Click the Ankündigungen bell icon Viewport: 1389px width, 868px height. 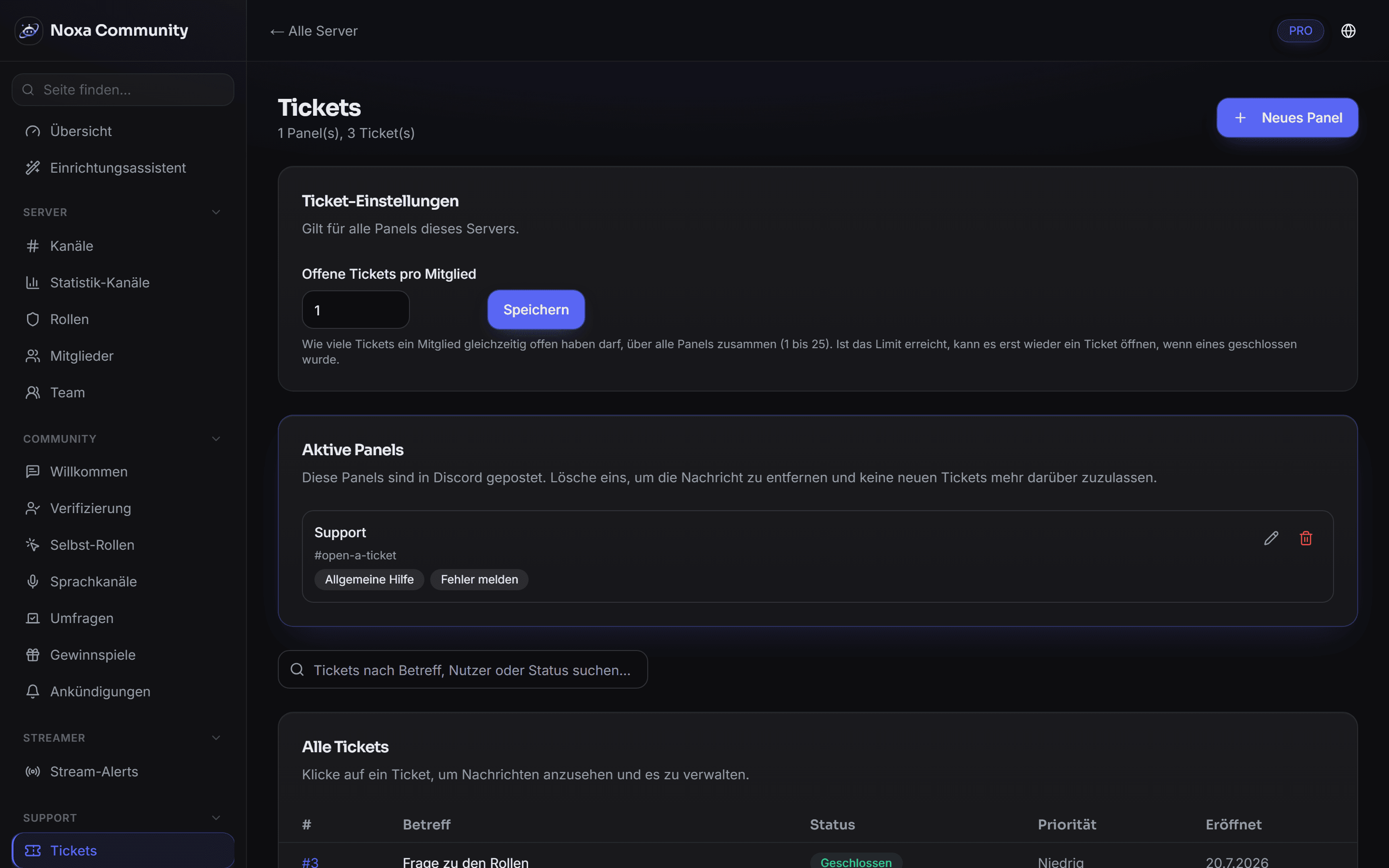(33, 692)
